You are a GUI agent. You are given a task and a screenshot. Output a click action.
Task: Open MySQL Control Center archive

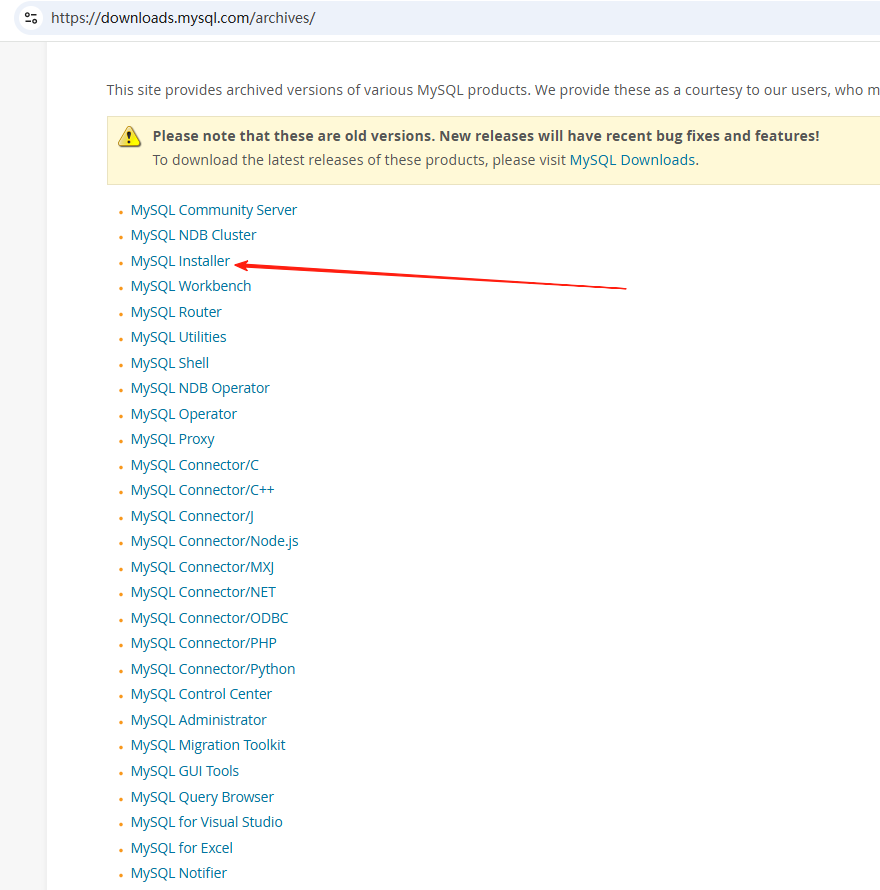[201, 694]
